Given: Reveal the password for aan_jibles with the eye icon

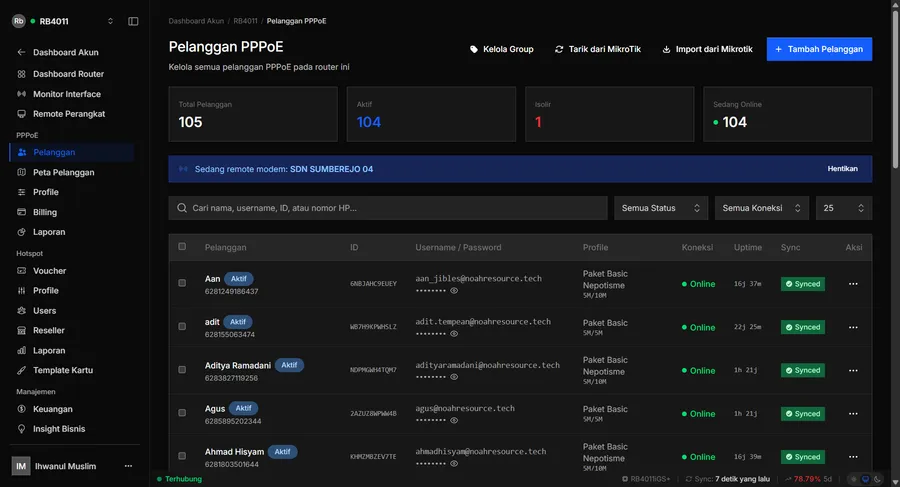Looking at the screenshot, I should tap(454, 291).
